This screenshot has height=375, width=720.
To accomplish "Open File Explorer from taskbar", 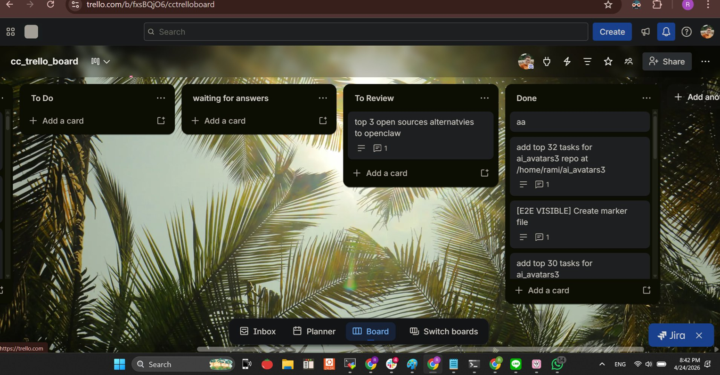I will coord(288,364).
